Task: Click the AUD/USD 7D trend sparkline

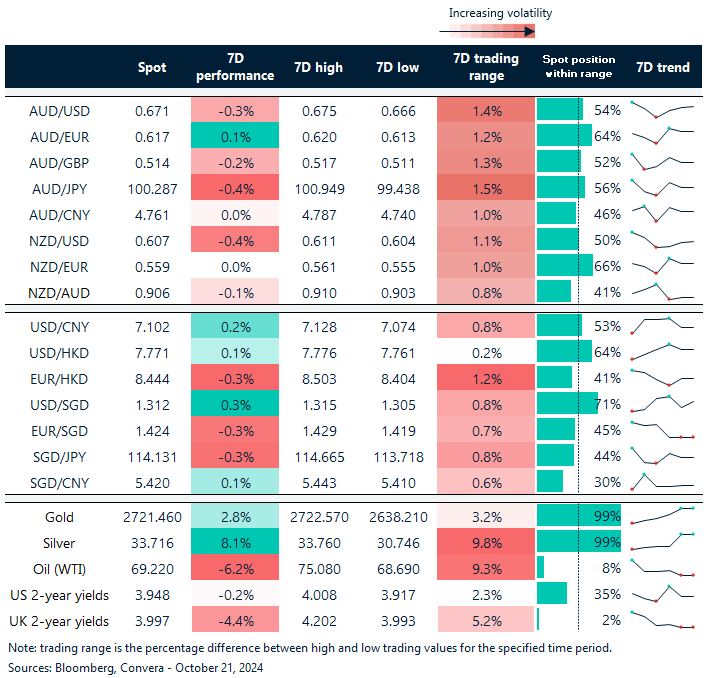Action: click(662, 109)
